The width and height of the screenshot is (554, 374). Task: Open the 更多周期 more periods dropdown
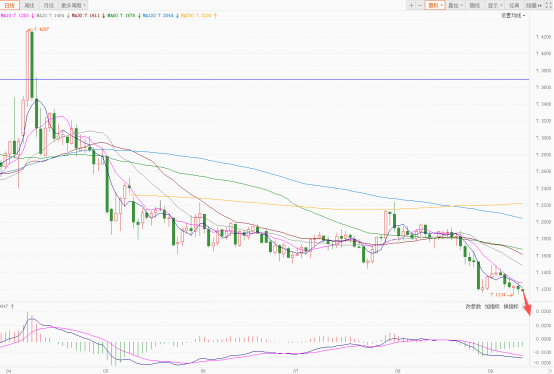pos(73,5)
